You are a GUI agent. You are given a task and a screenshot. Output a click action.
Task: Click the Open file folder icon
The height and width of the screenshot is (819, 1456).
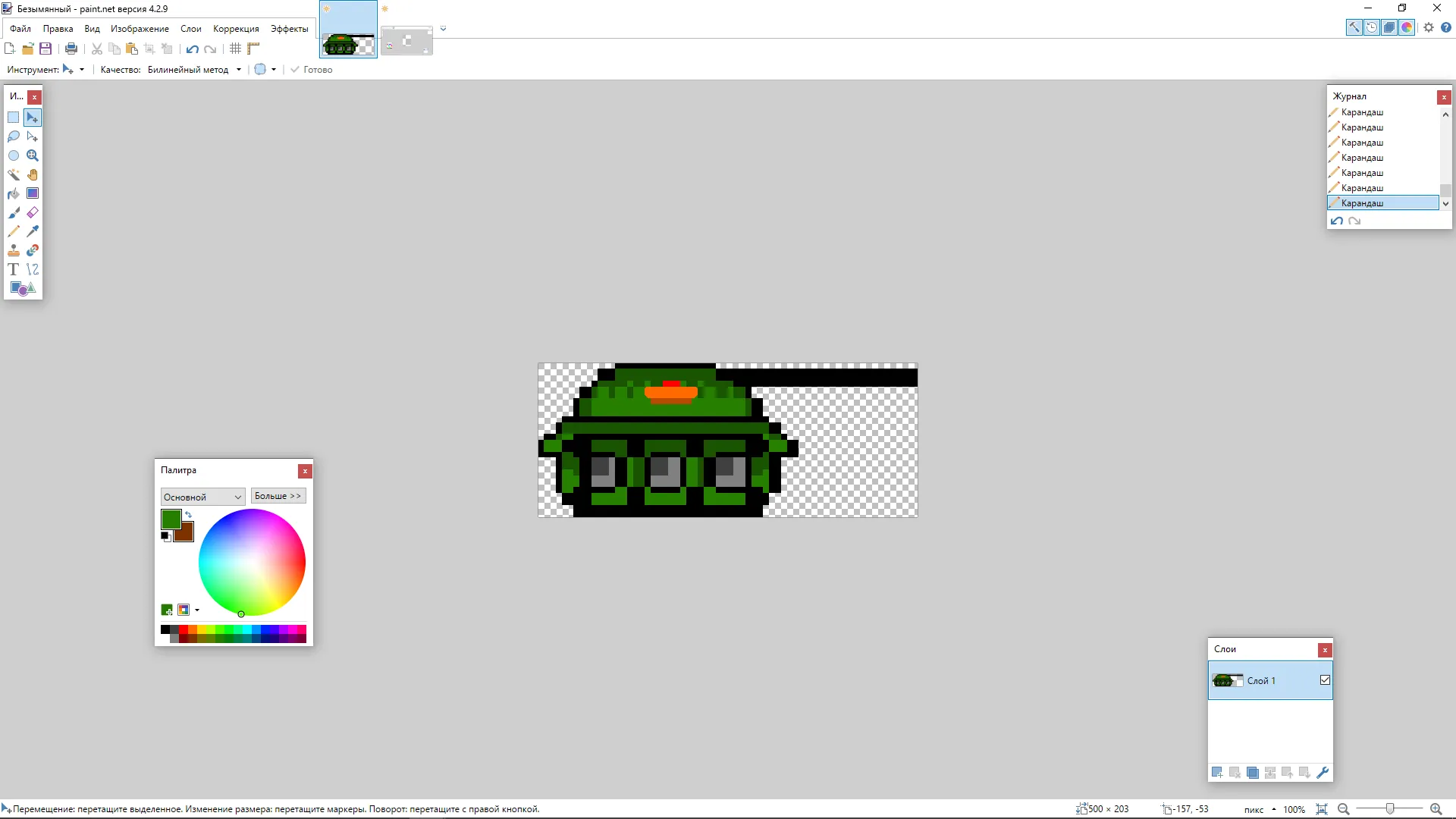pyautogui.click(x=28, y=49)
